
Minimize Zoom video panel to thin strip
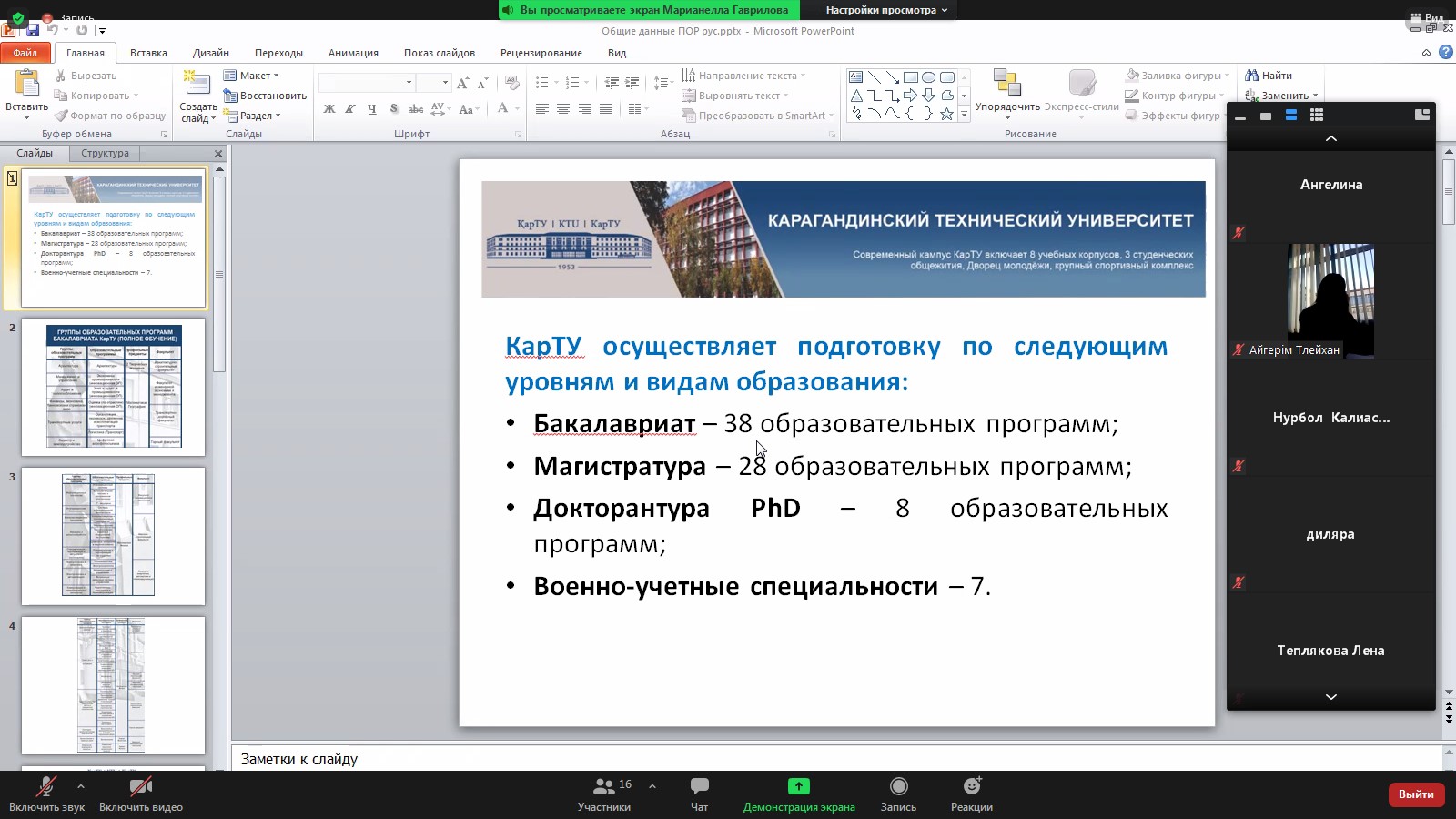pos(1240,116)
